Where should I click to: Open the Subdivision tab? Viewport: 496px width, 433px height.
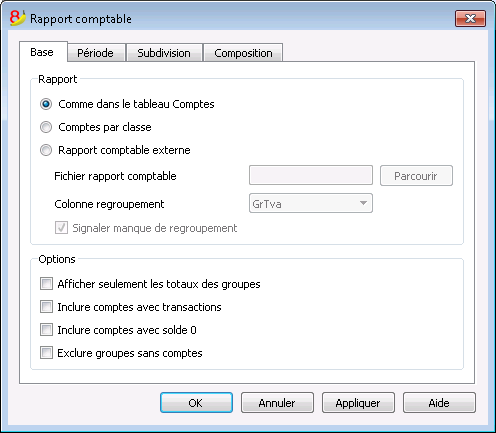pyautogui.click(x=164, y=53)
